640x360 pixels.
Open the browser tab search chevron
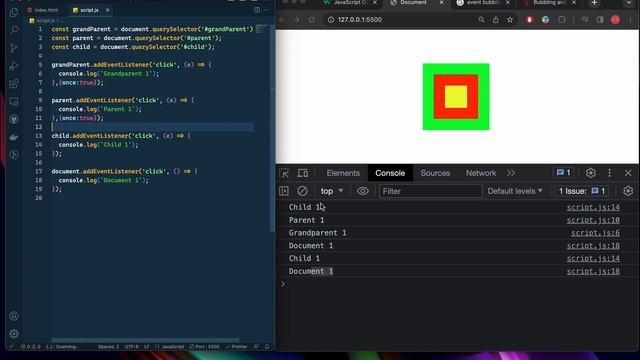pyautogui.click(x=629, y=3)
